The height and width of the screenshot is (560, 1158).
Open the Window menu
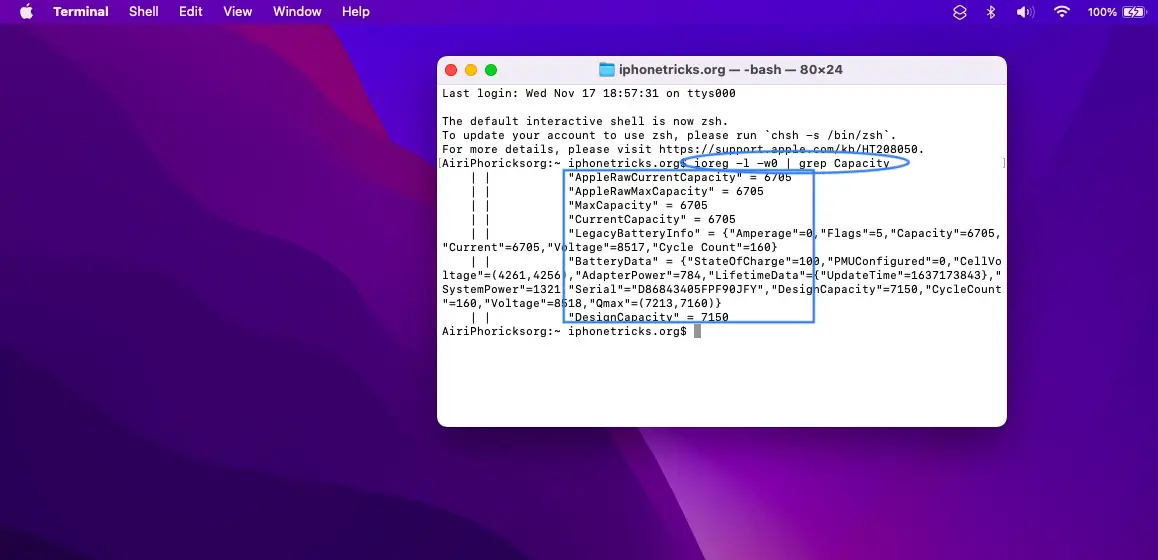297,12
